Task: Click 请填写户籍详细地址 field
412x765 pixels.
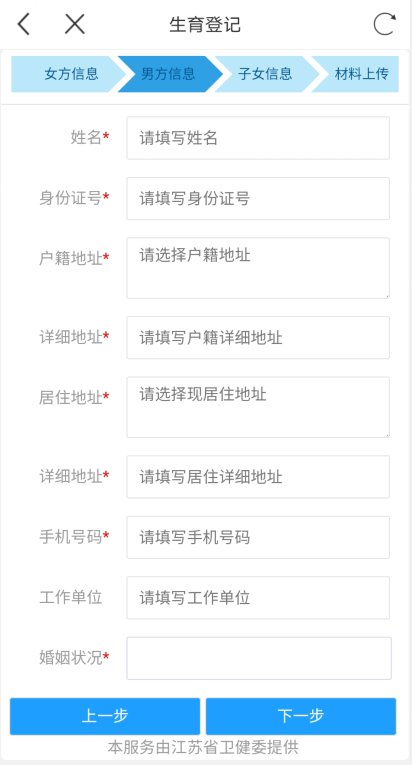Action: [258, 338]
